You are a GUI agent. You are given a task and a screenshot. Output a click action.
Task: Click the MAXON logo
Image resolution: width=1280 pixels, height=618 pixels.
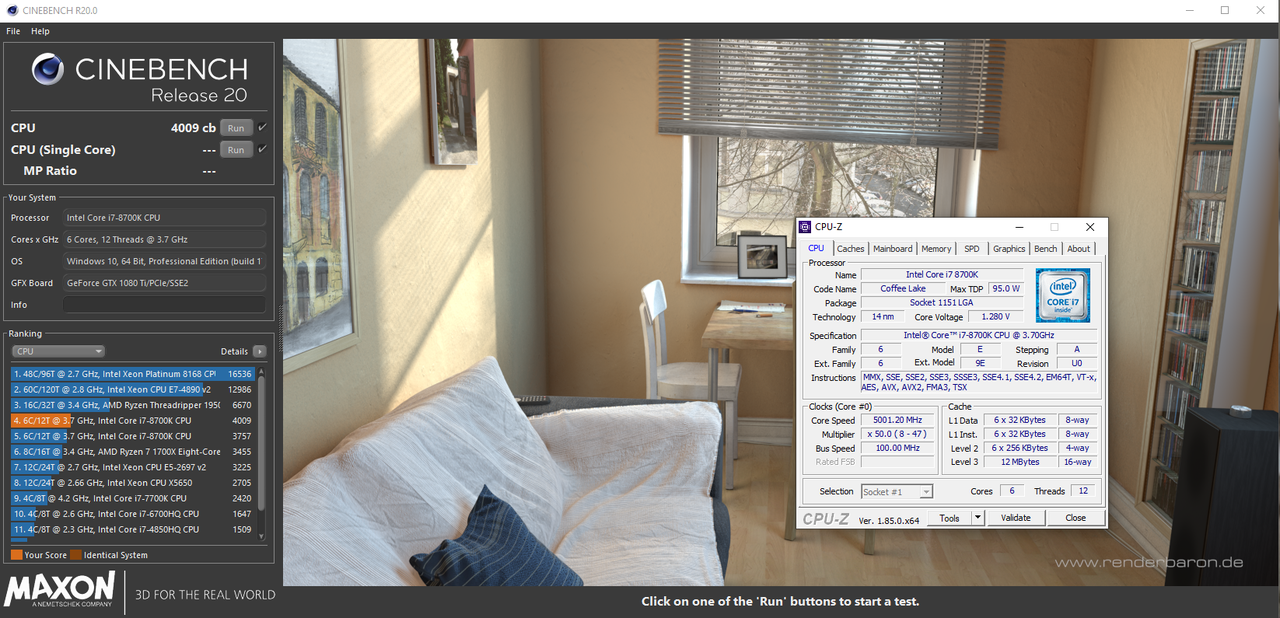(x=60, y=589)
